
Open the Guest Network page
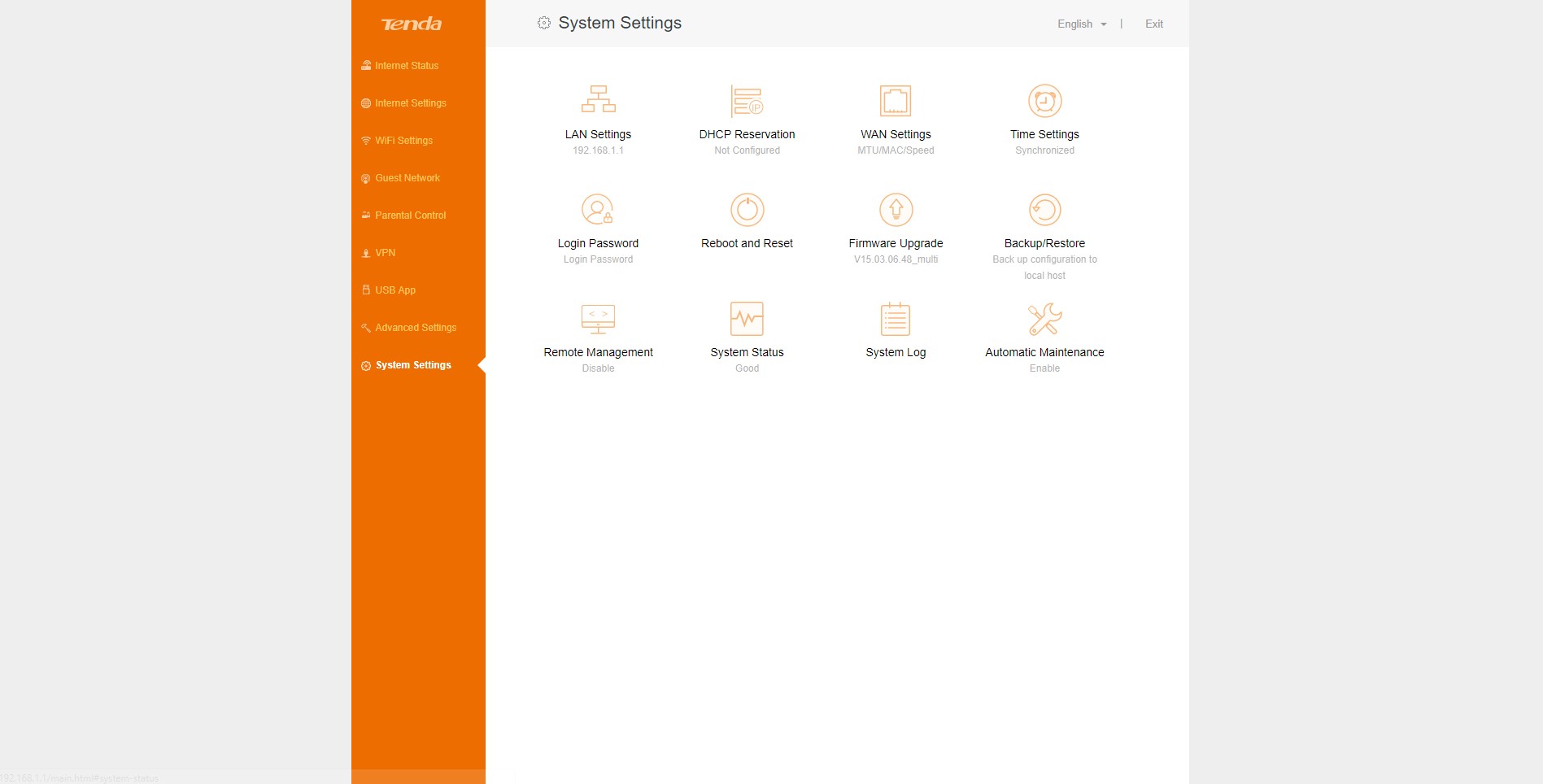point(408,178)
